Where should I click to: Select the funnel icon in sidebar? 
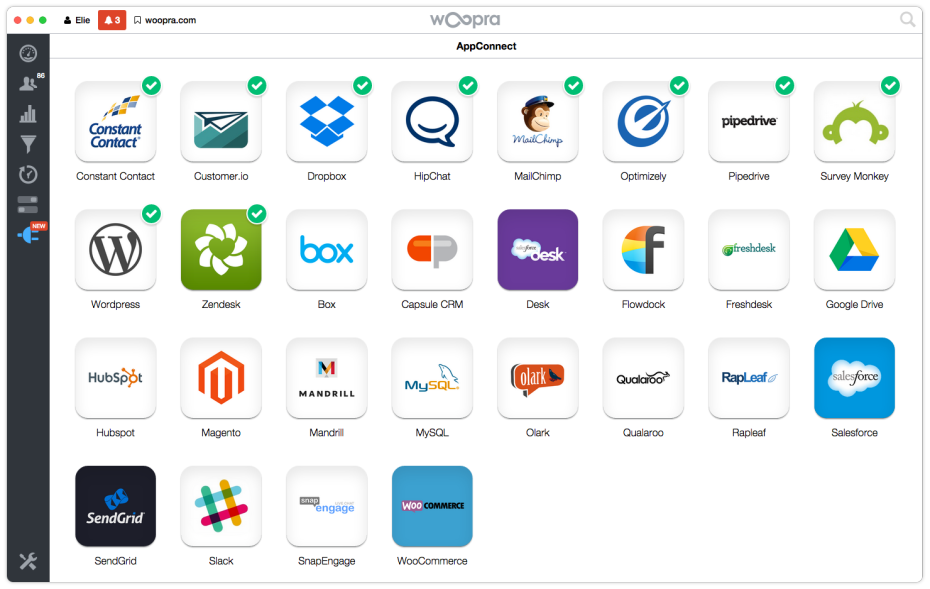click(28, 145)
